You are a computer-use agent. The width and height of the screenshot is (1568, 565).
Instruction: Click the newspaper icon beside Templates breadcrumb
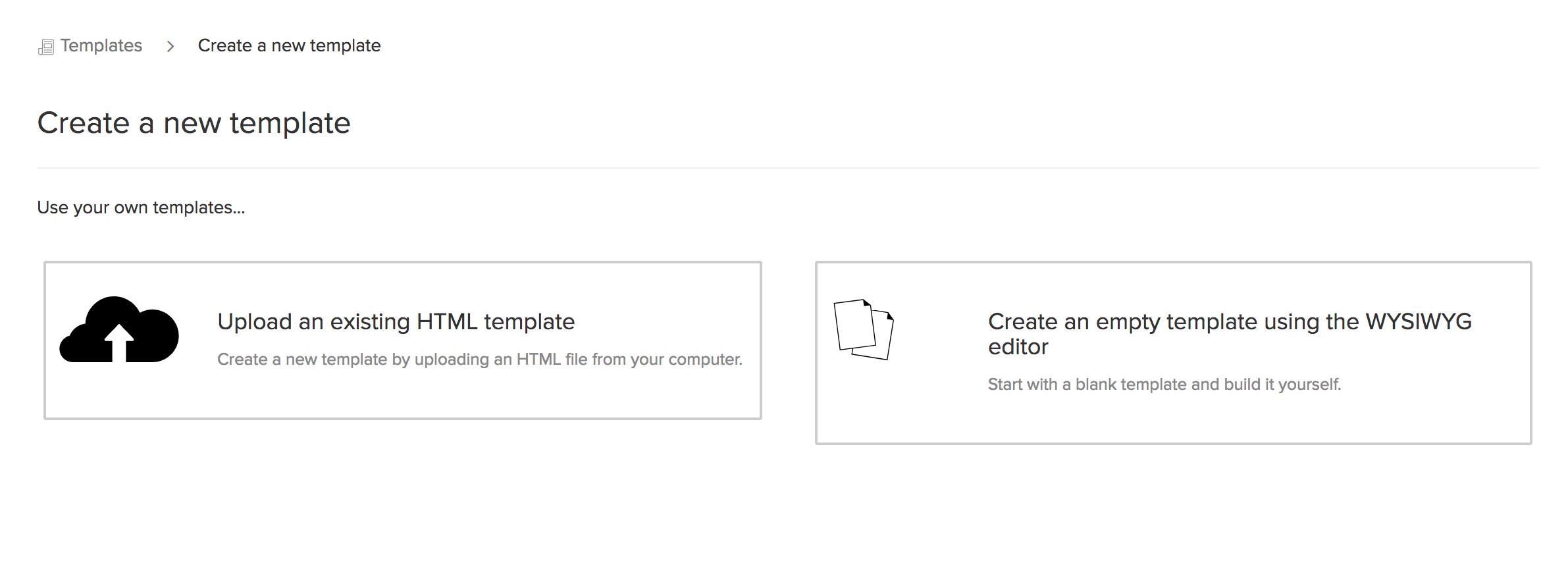[45, 45]
